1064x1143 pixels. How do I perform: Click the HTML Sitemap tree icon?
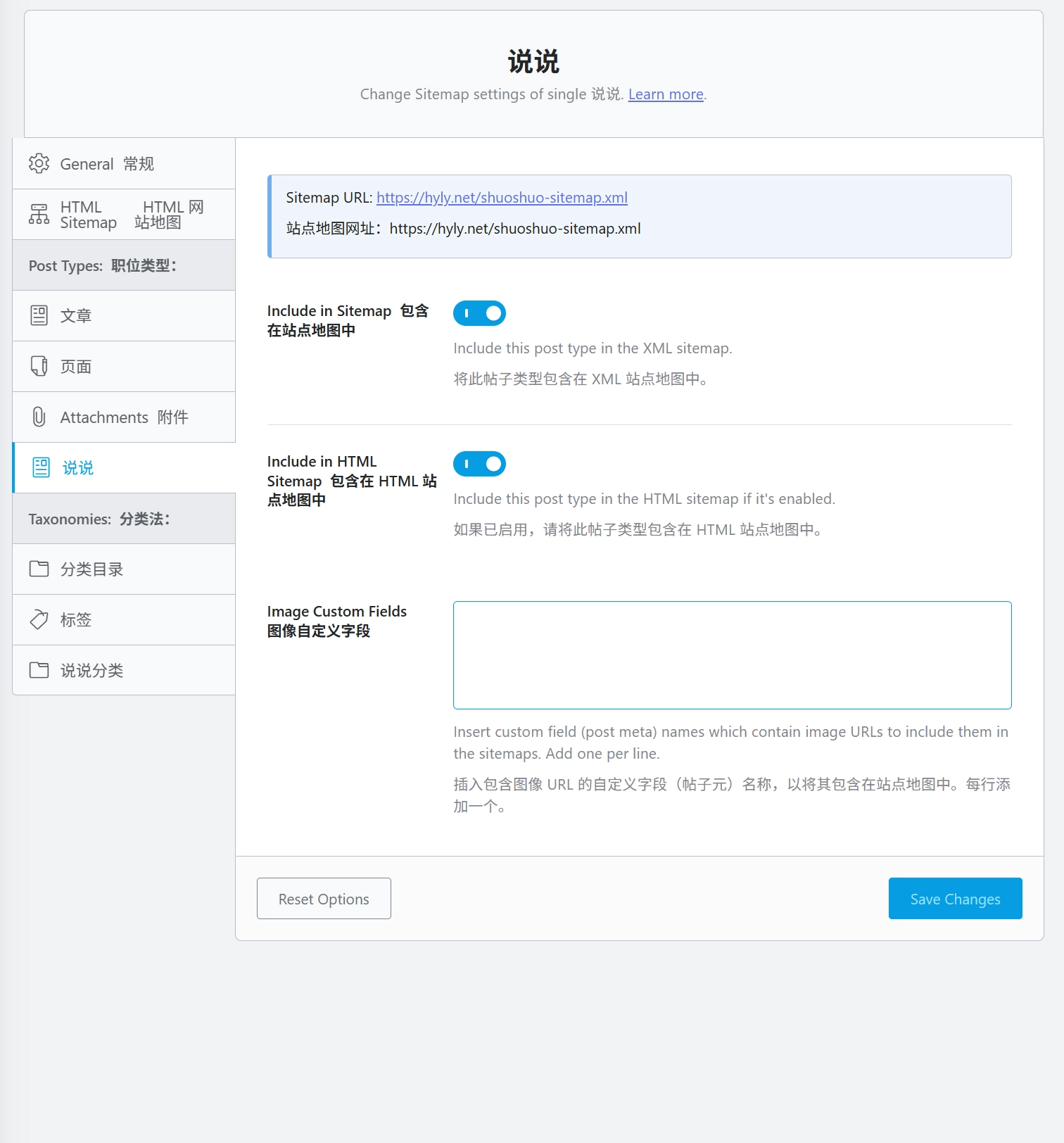(x=39, y=214)
